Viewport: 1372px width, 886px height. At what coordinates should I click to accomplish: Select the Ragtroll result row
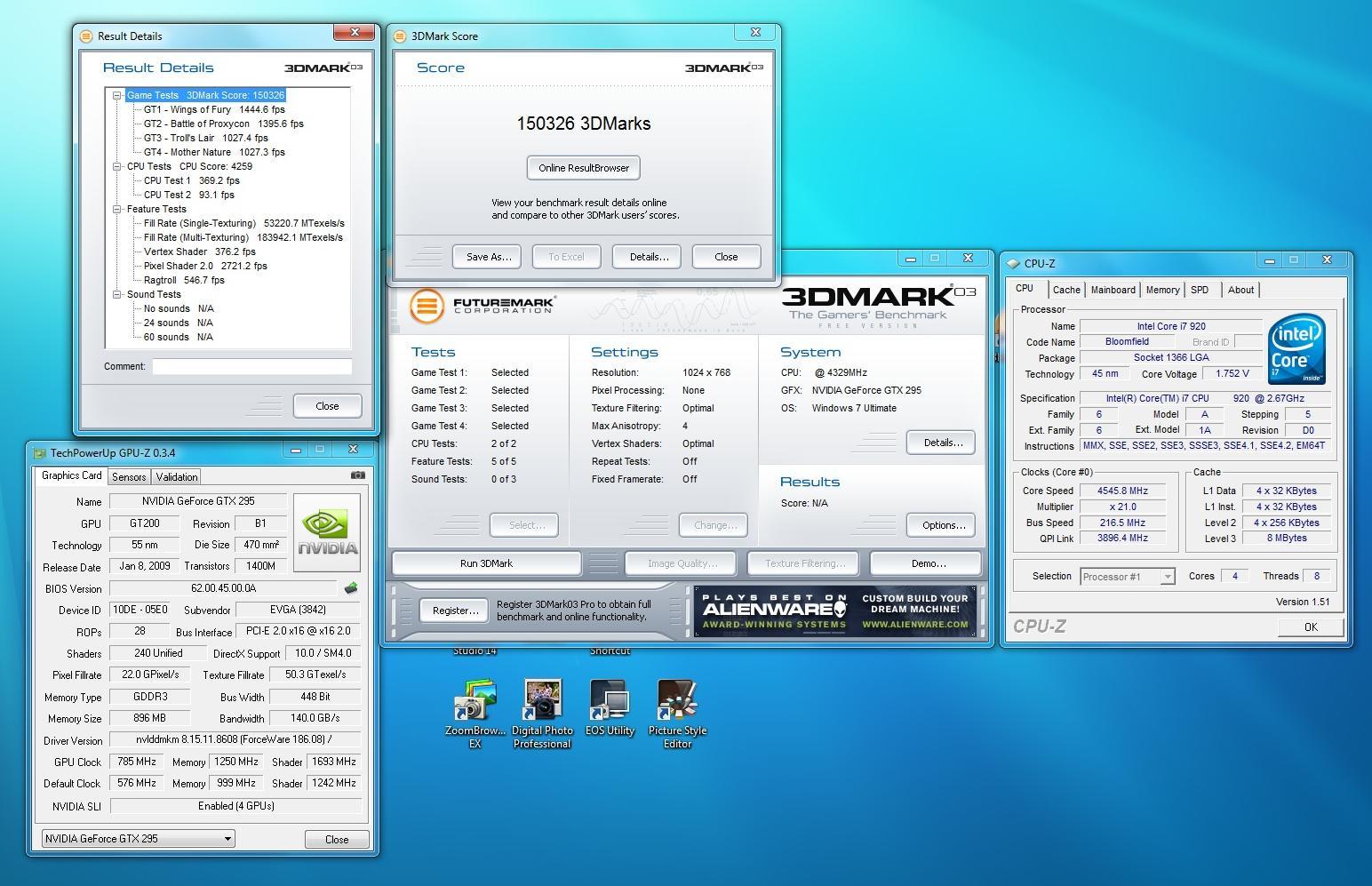click(x=184, y=280)
